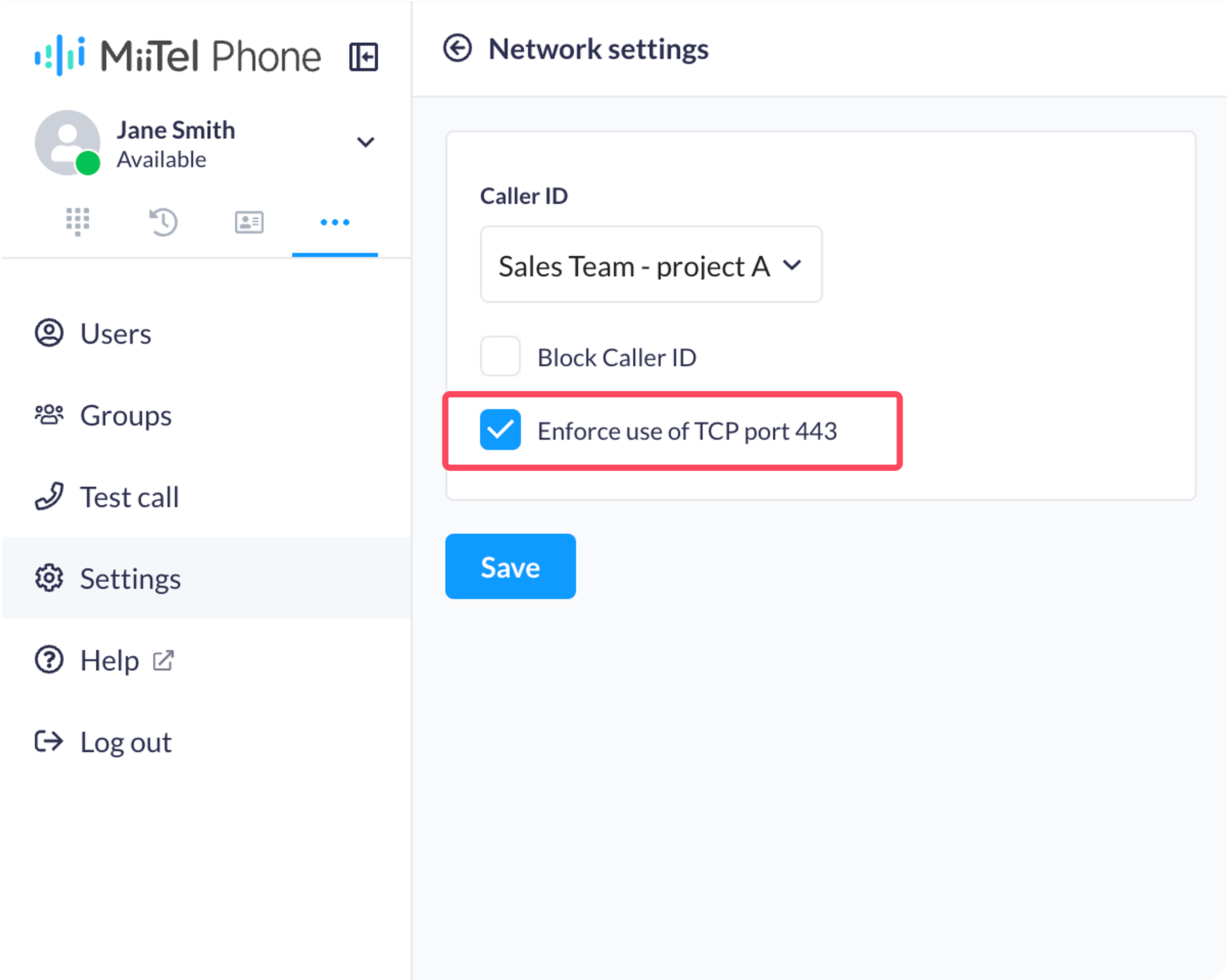This screenshot has height=980, width=1227.
Task: Go back from Network settings
Action: point(458,49)
